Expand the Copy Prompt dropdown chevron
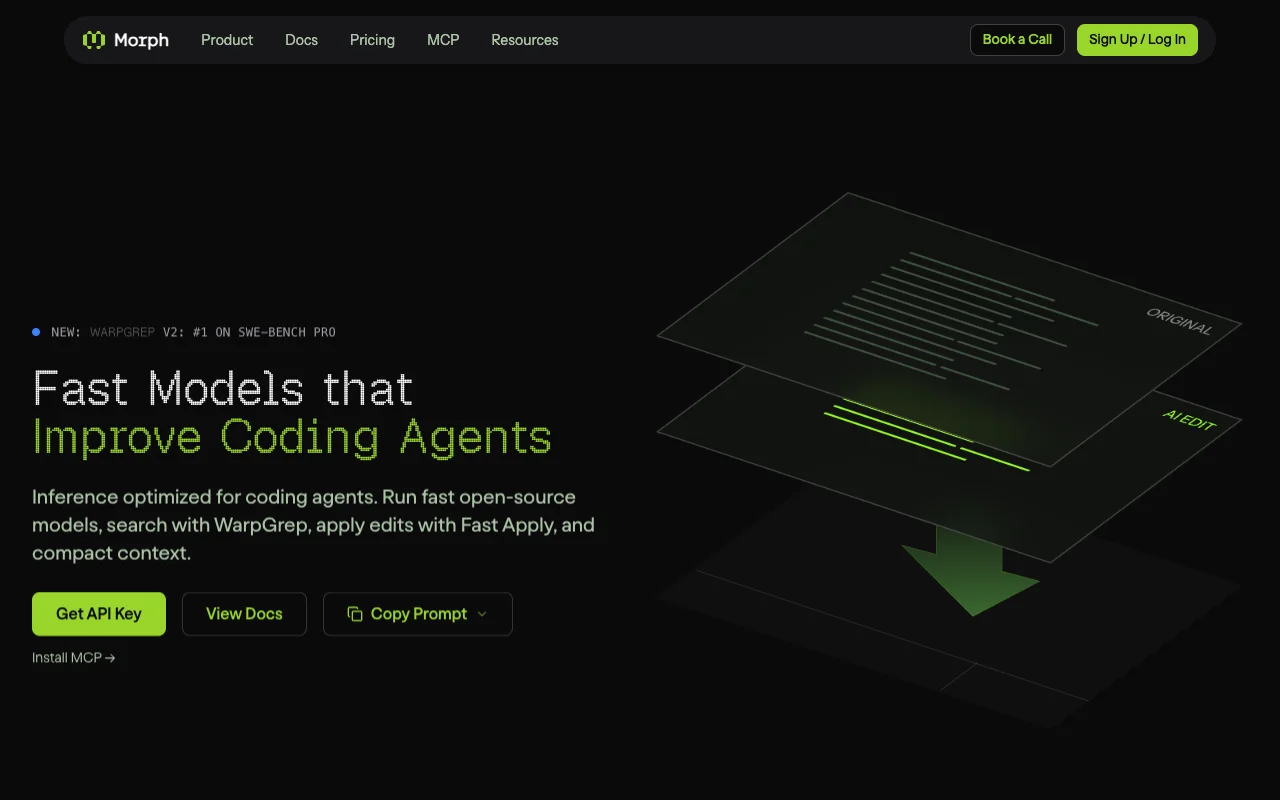Screen dimensions: 1280x800 (482, 614)
